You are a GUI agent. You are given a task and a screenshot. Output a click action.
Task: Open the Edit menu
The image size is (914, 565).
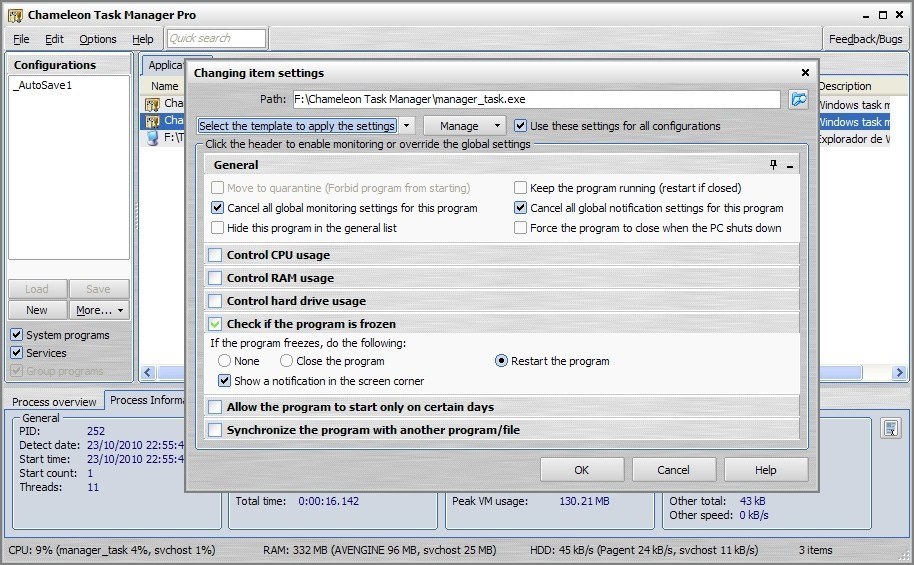[x=54, y=39]
